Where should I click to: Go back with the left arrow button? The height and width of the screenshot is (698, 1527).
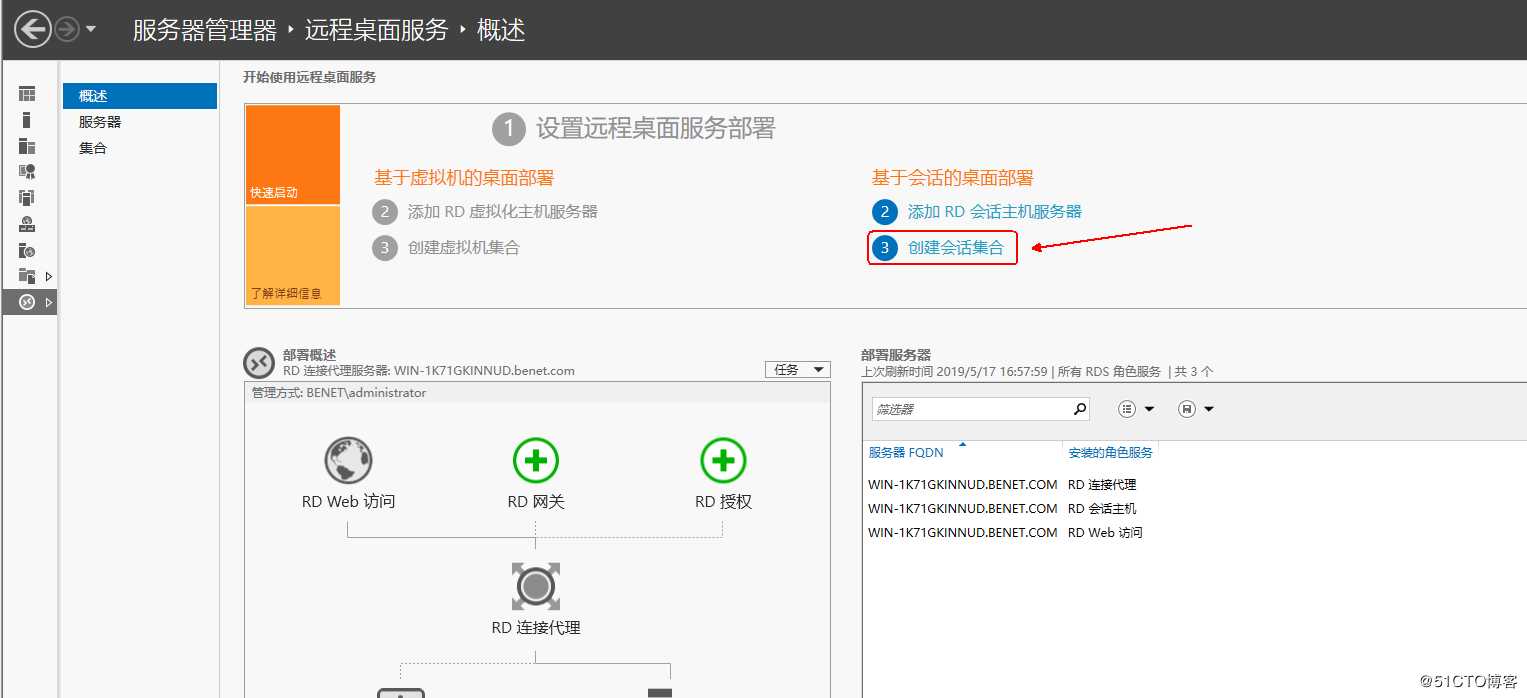33,30
